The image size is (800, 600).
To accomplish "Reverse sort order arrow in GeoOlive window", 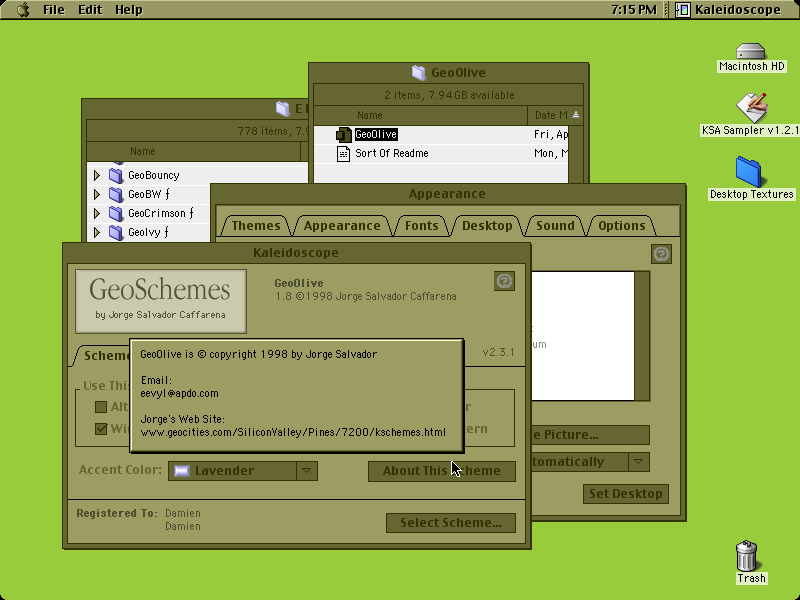I will click(x=576, y=115).
